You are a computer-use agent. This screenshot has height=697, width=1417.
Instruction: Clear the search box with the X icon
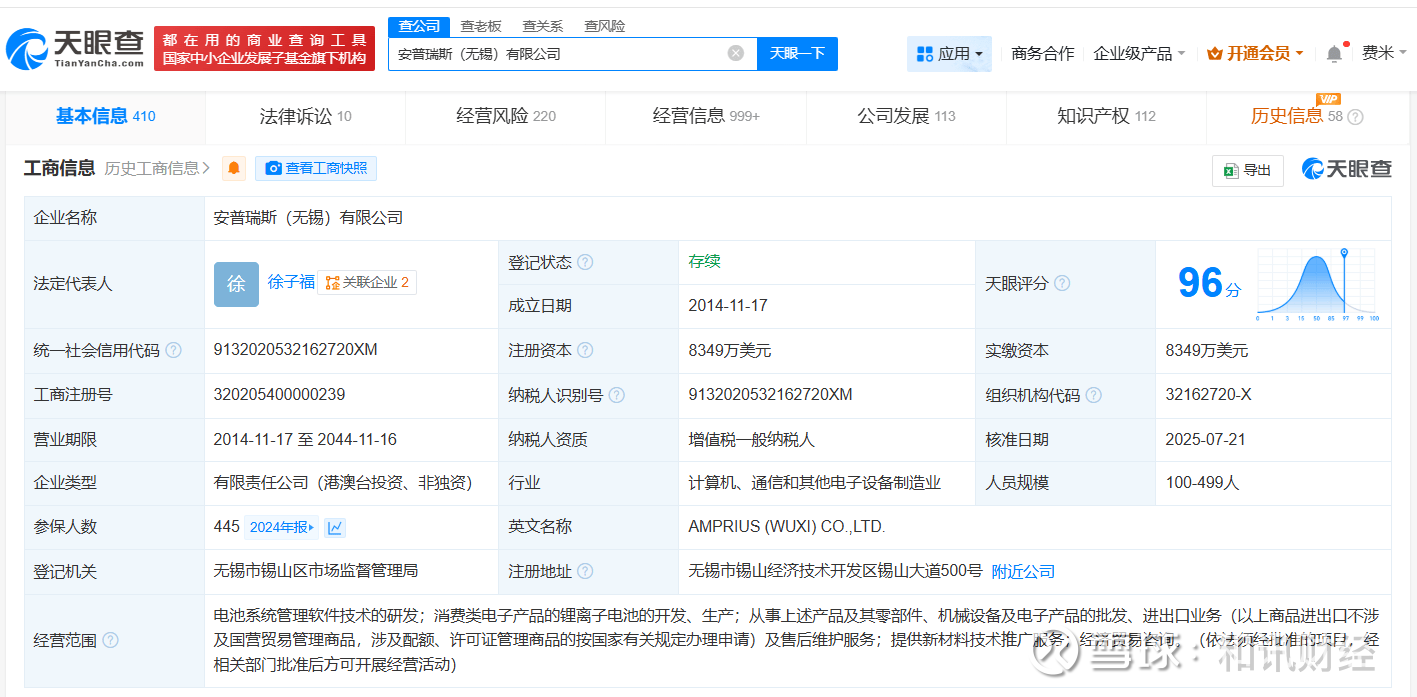[x=736, y=53]
